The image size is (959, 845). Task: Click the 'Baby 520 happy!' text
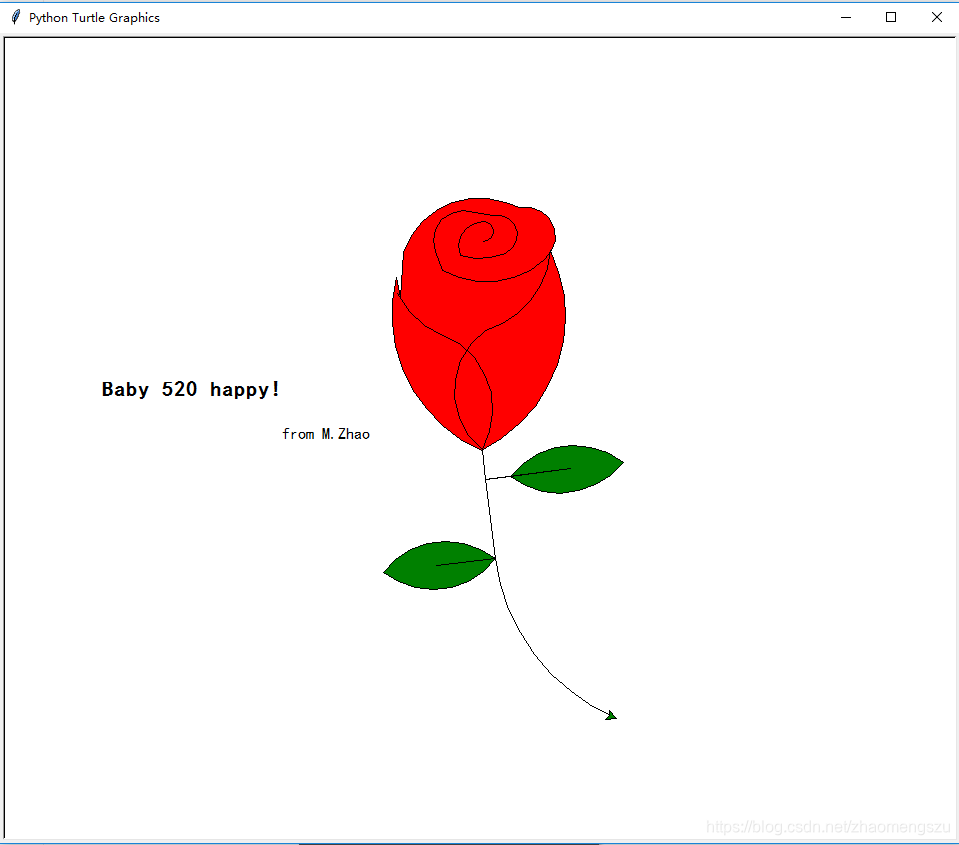tap(190, 389)
